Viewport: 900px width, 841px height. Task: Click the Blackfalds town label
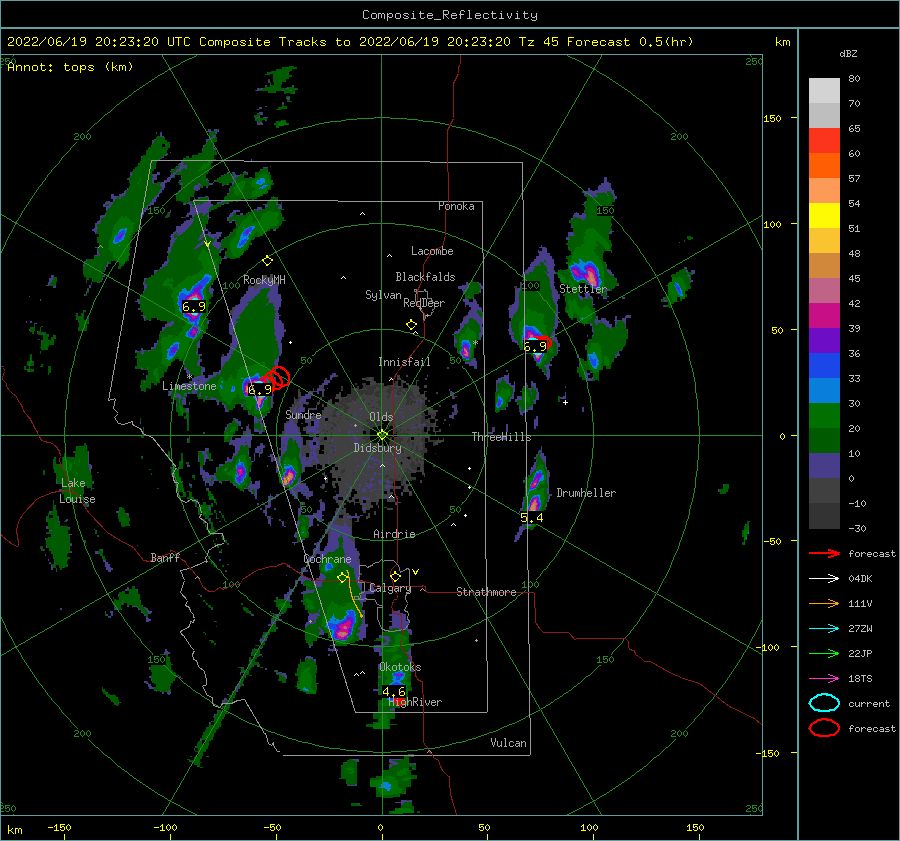[425, 277]
